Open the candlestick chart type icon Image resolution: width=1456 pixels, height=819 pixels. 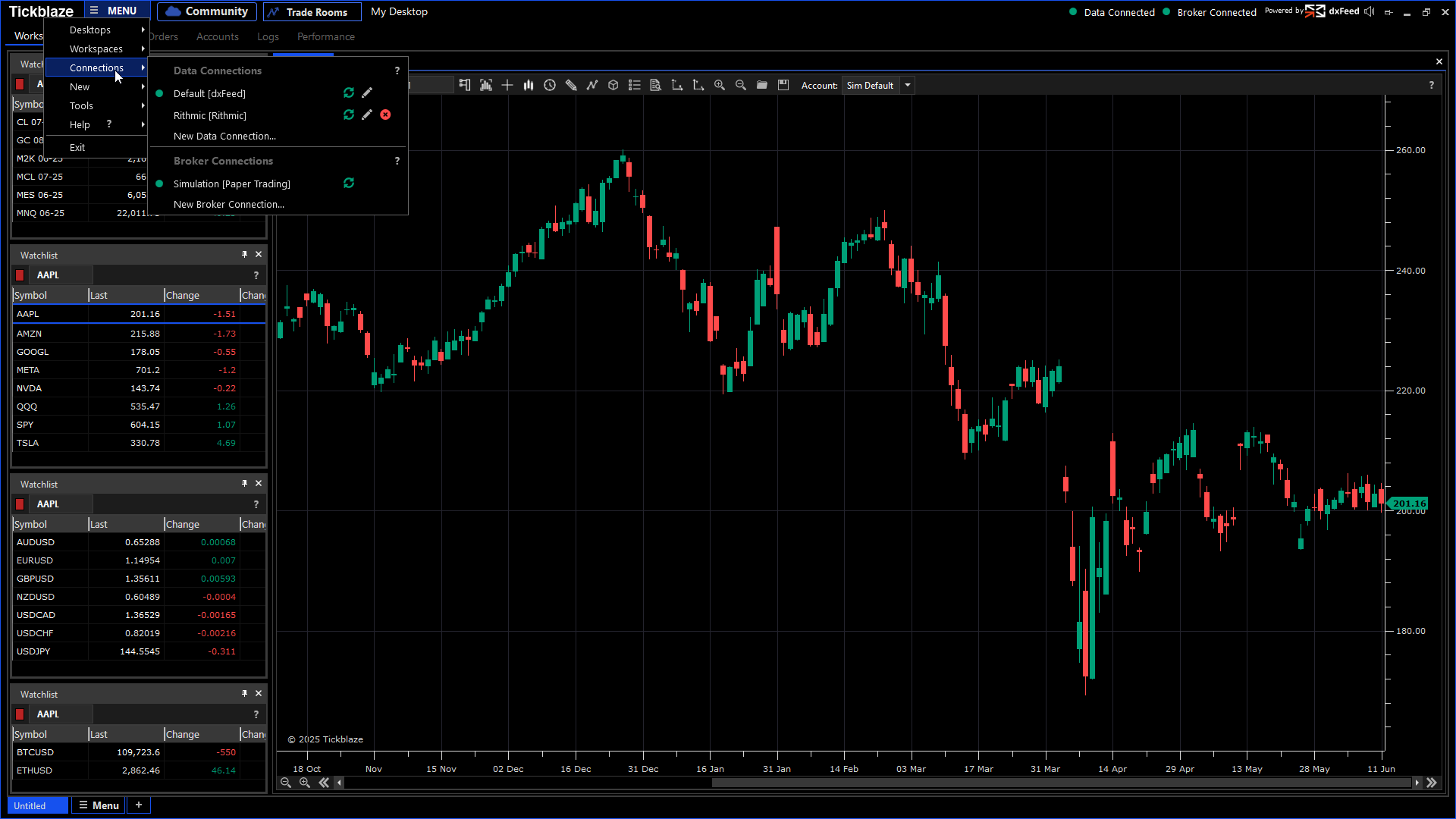click(x=529, y=85)
